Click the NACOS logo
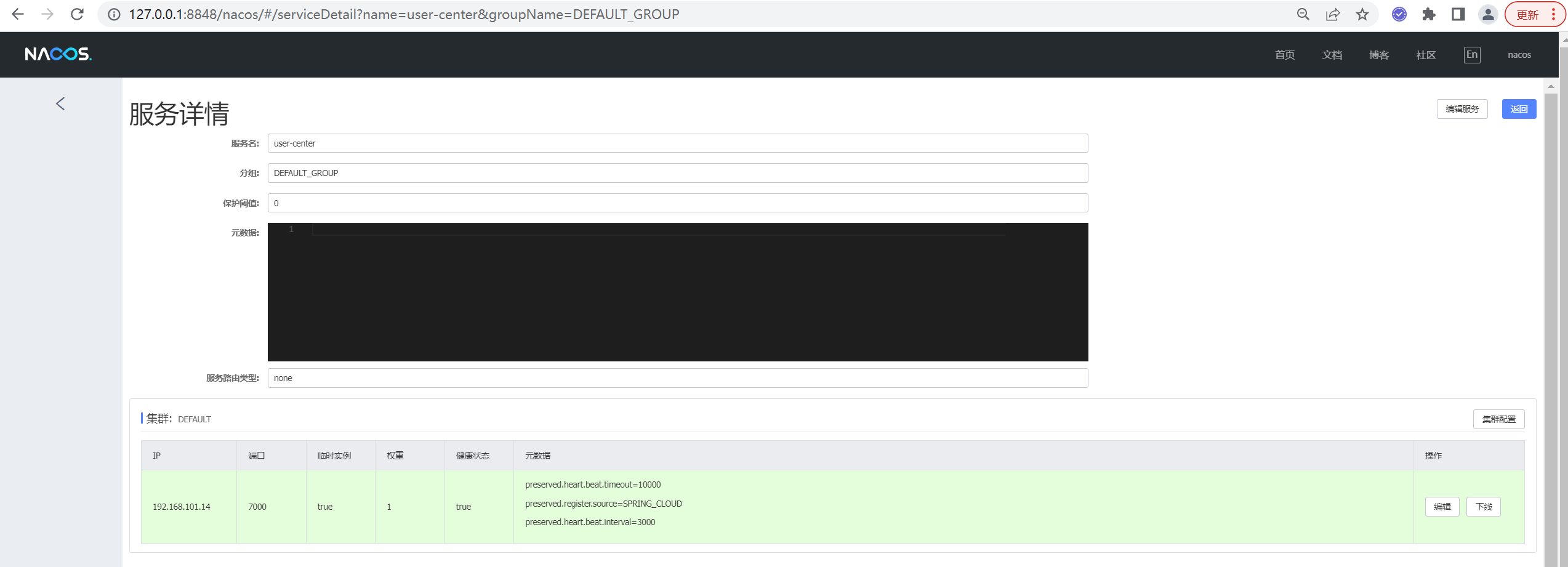Image resolution: width=1568 pixels, height=567 pixels. 58,54
